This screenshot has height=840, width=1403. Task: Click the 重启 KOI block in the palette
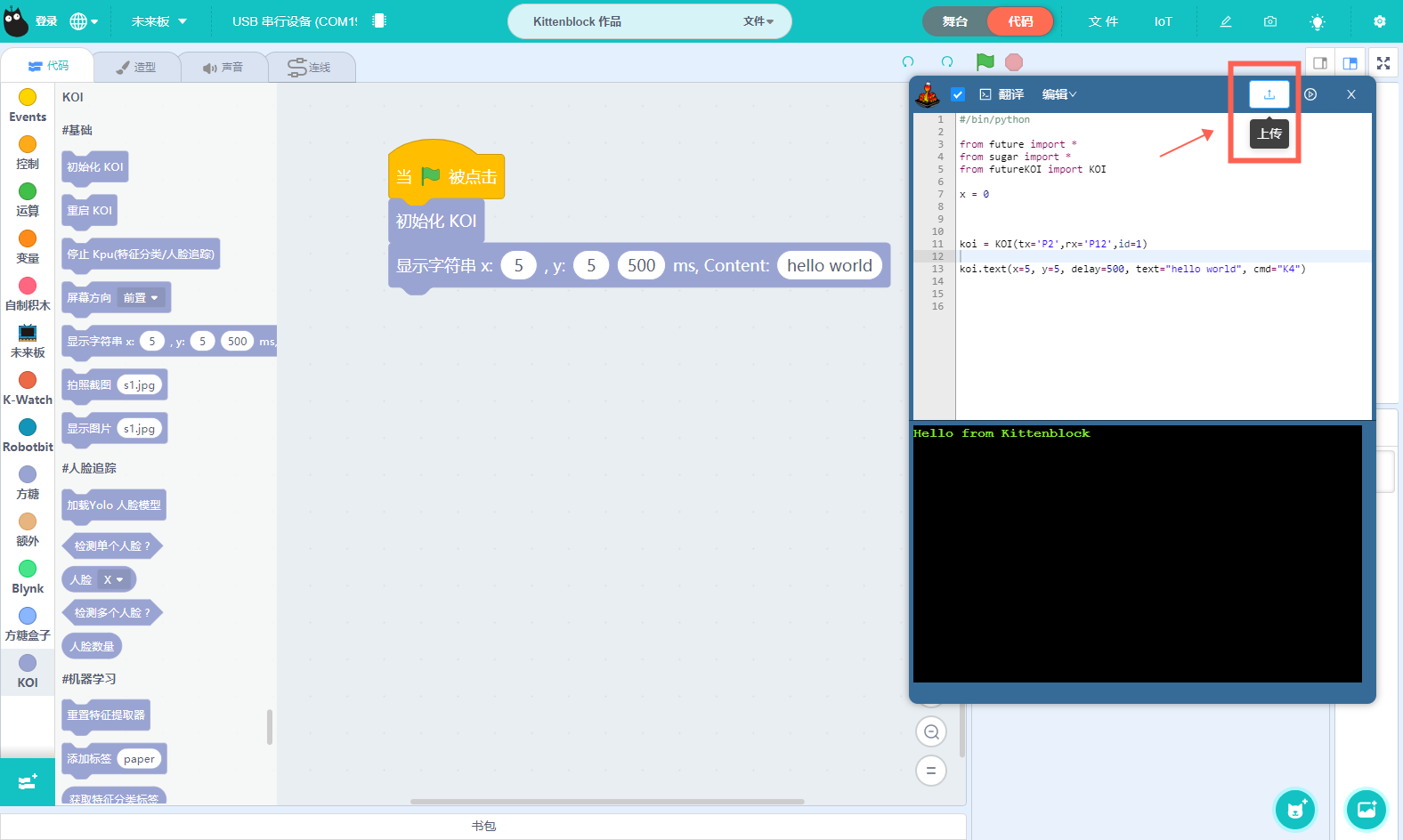(x=89, y=211)
